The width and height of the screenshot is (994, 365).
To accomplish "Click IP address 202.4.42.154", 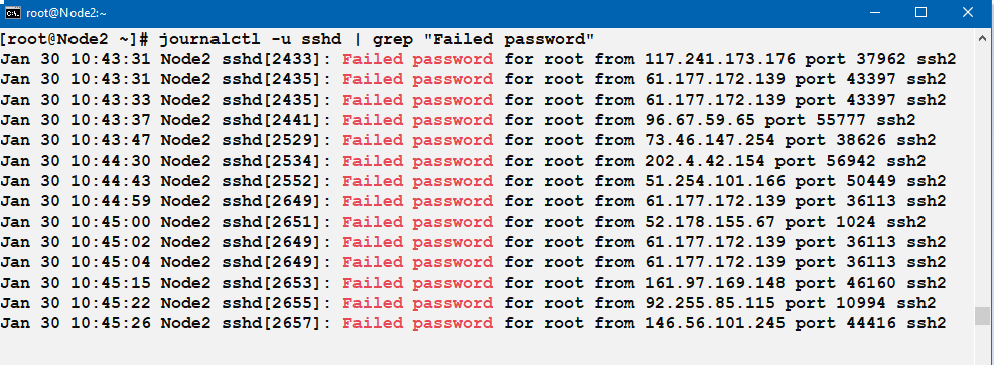I will tap(705, 161).
